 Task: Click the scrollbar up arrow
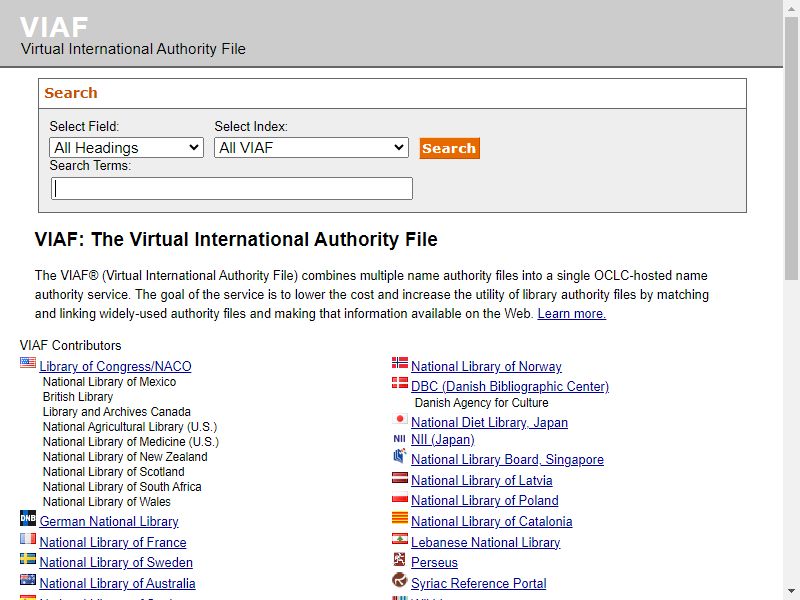click(x=791, y=8)
